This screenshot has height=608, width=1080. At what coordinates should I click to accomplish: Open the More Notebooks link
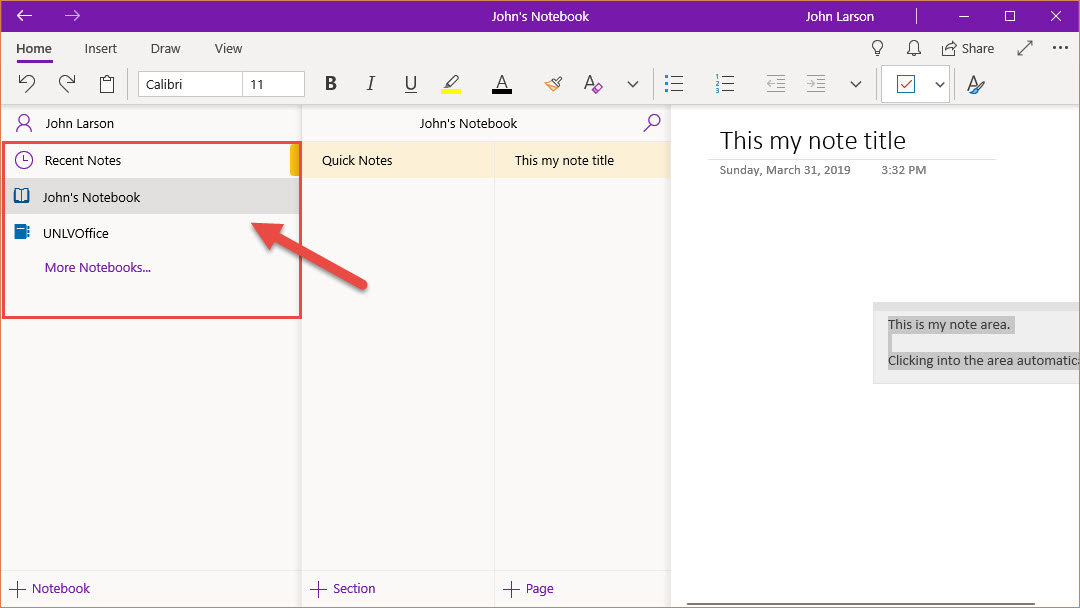[98, 267]
